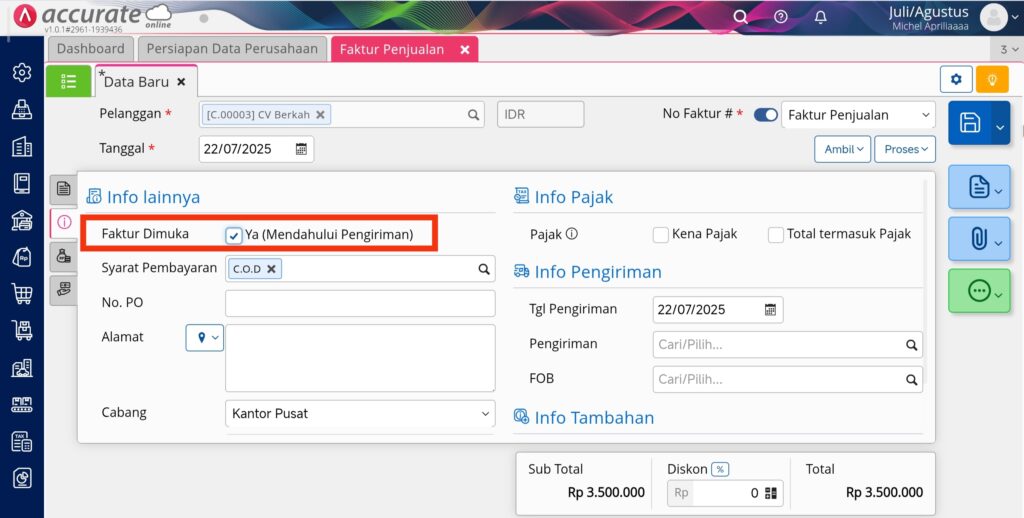The width and height of the screenshot is (1024, 518).
Task: Open the Alamat location pin dropdown
Action: pyautogui.click(x=205, y=338)
